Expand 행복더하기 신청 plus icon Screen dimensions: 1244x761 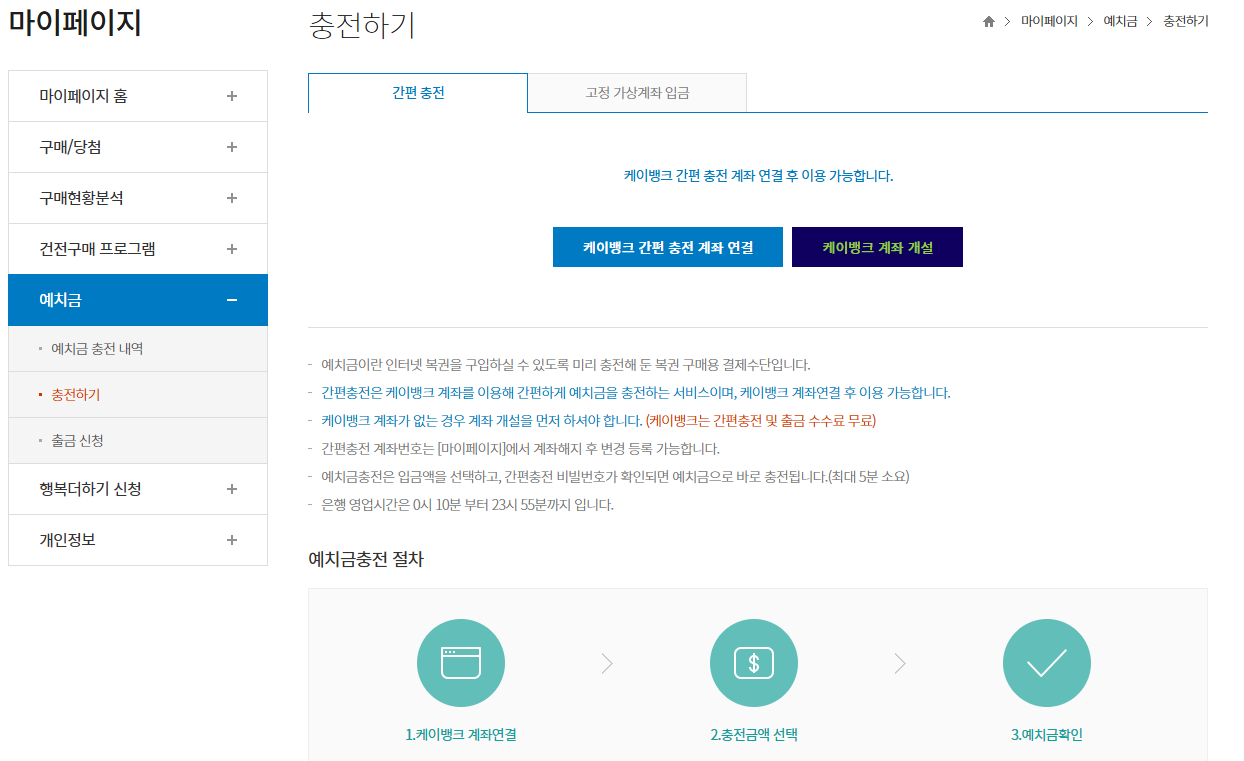coord(232,489)
